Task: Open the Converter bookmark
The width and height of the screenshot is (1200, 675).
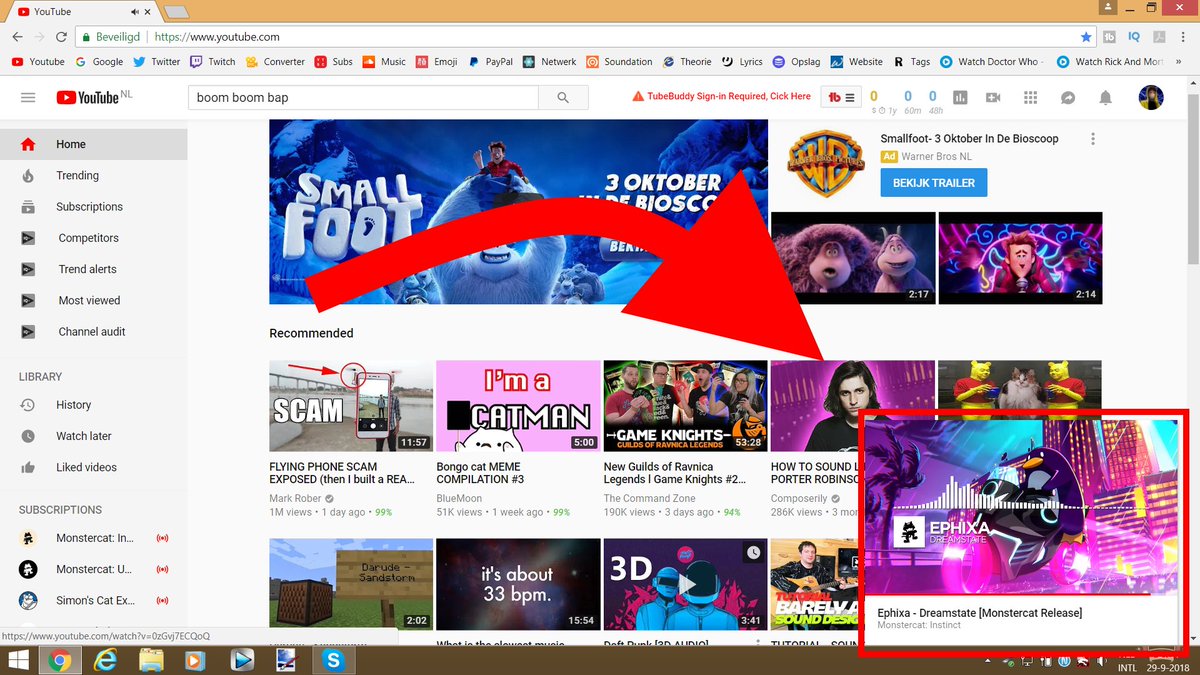Action: click(x=275, y=61)
